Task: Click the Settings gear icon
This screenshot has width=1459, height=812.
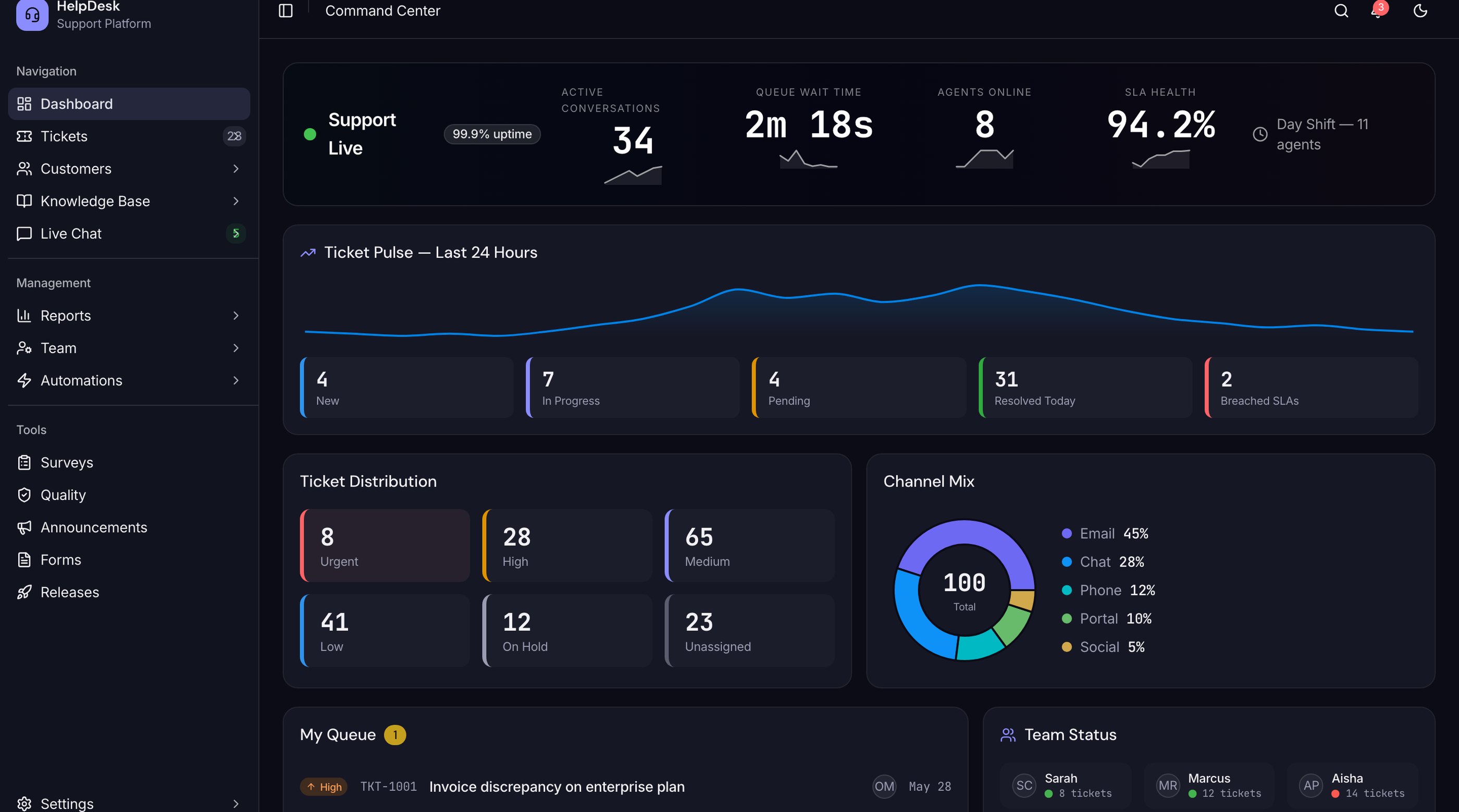Action: [x=24, y=804]
